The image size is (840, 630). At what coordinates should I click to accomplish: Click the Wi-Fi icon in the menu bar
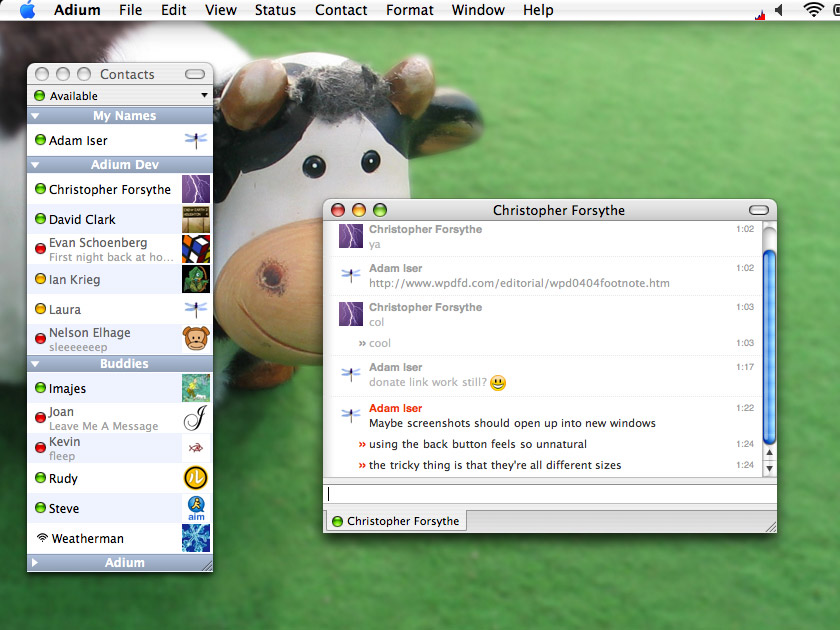pyautogui.click(x=814, y=10)
